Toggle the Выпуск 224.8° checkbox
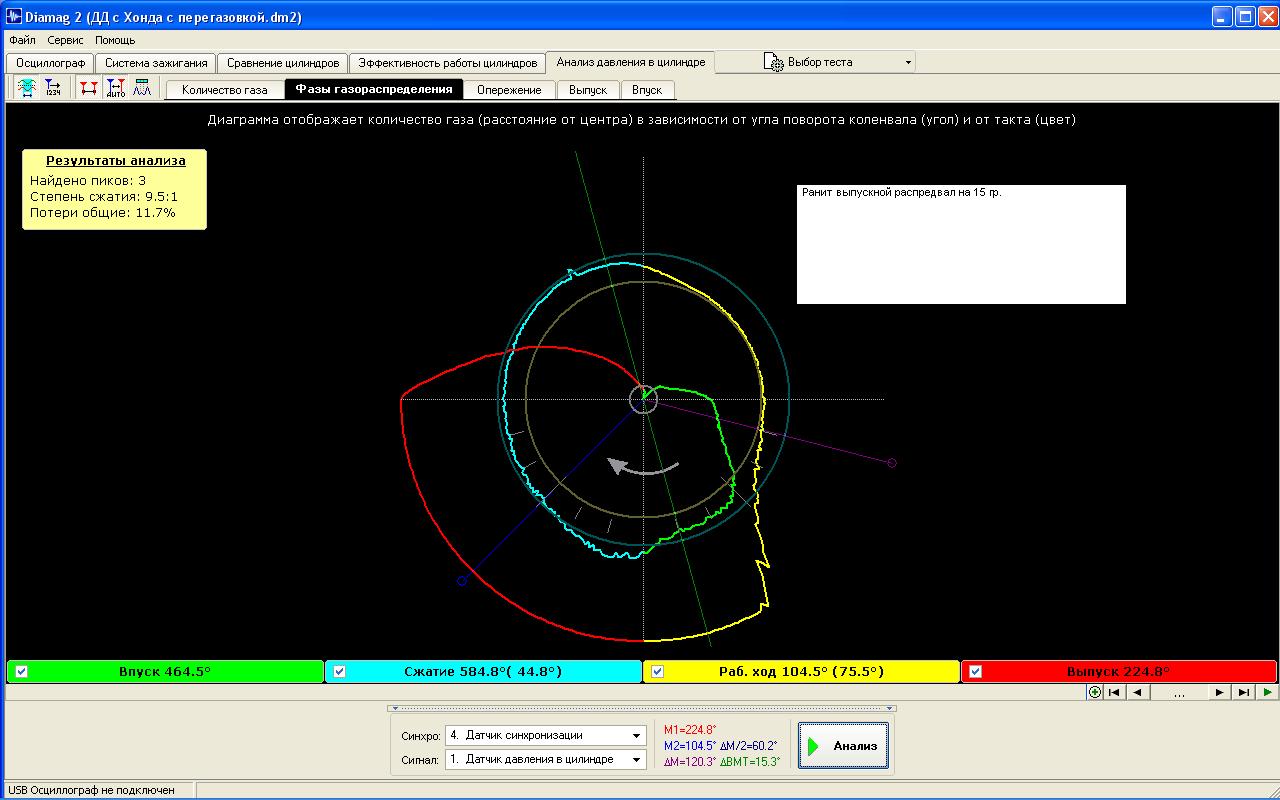Viewport: 1280px width, 800px height. tap(976, 672)
